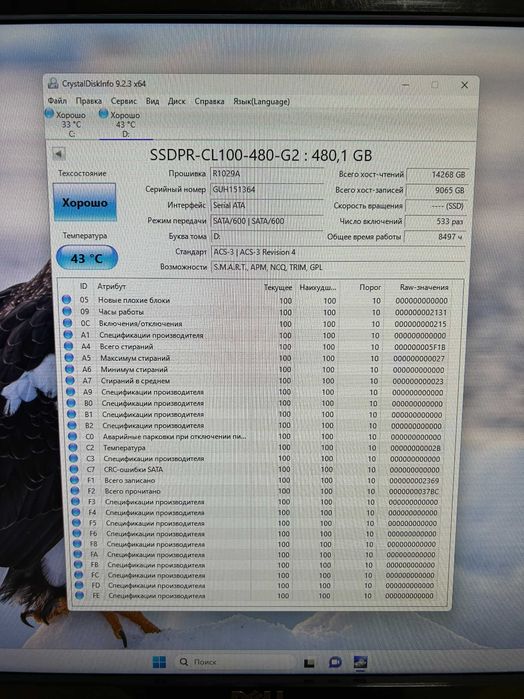Click the Хорошо health status button
524x699 pixels.
click(x=85, y=202)
